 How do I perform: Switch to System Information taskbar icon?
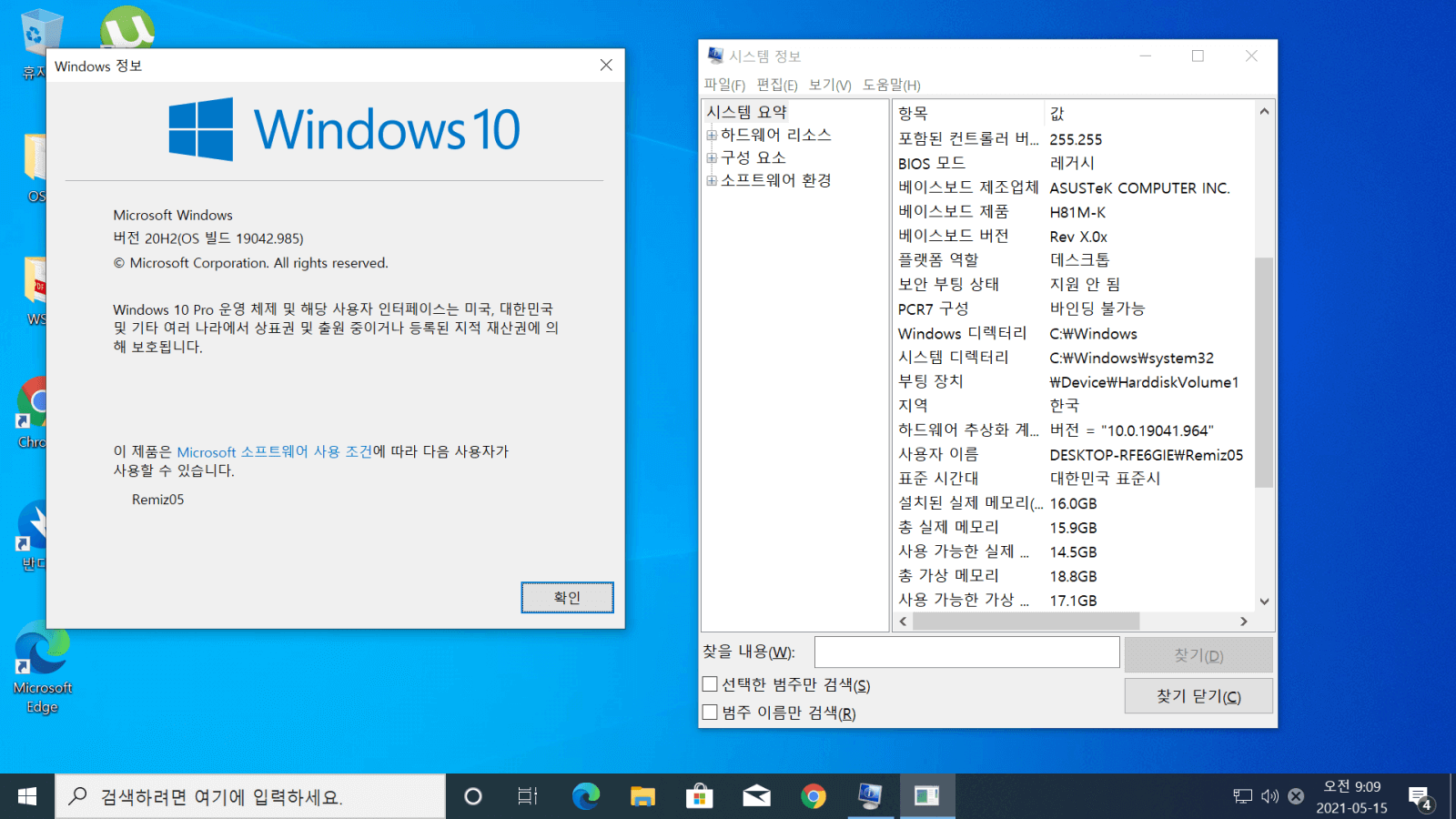[x=870, y=796]
